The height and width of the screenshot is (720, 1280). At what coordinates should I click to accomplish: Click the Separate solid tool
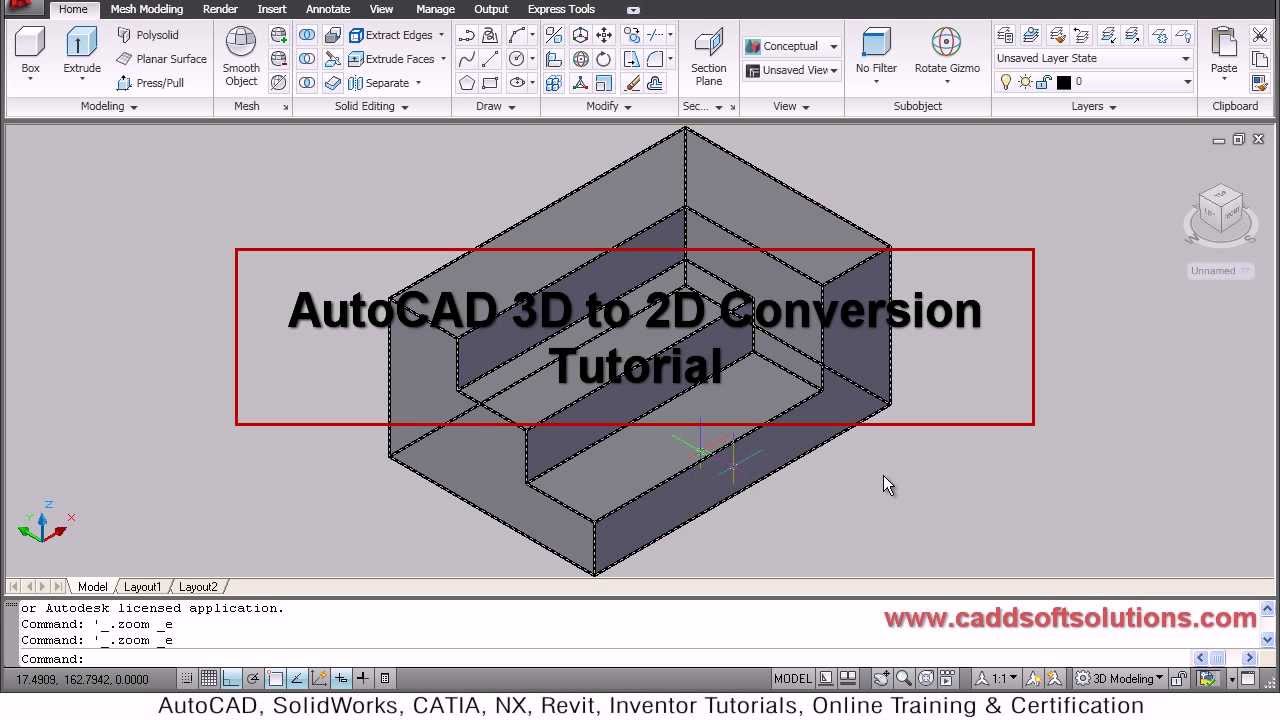(379, 83)
